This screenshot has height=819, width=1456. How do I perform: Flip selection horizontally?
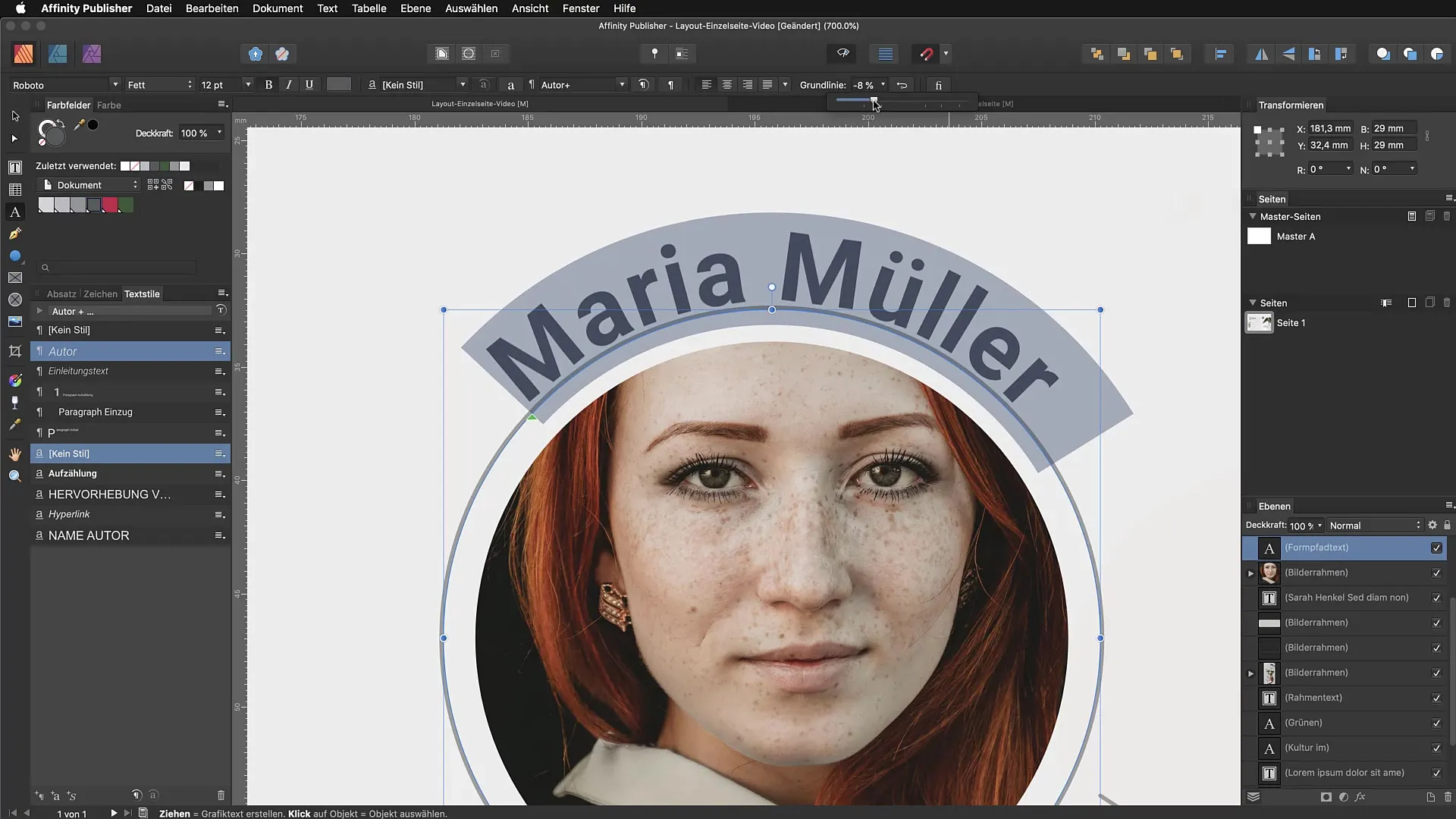pos(1262,54)
